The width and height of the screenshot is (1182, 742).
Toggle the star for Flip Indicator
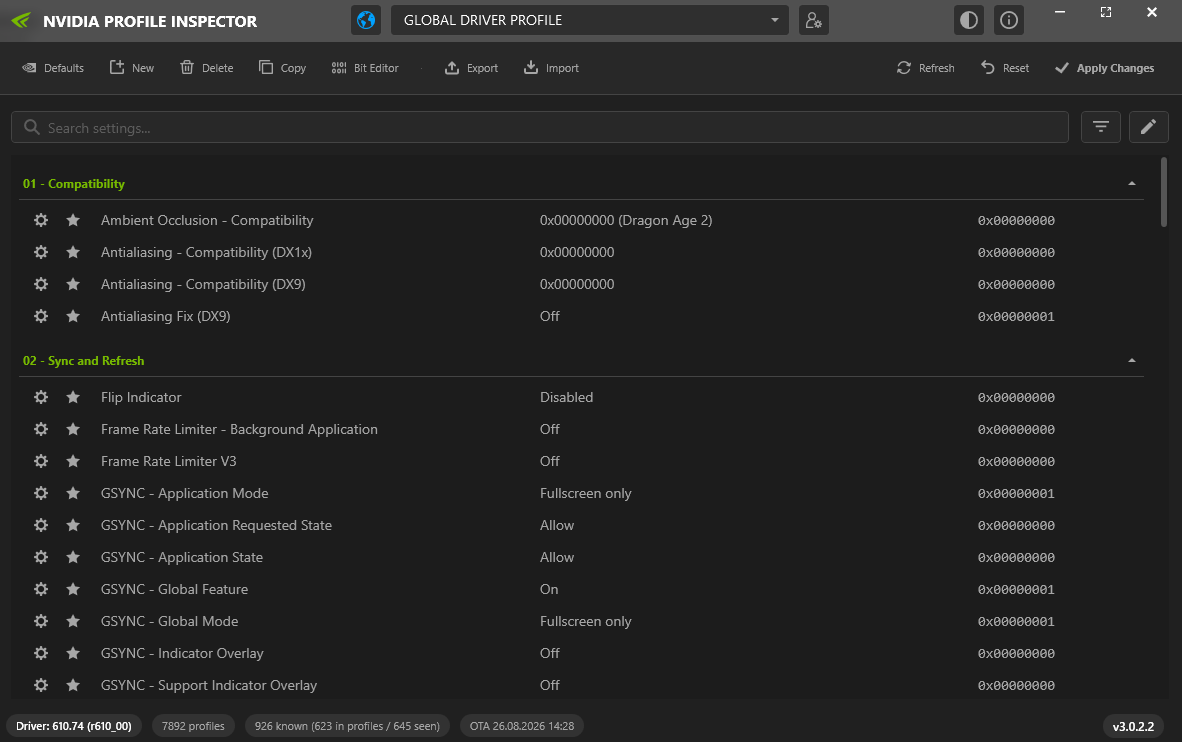click(x=73, y=397)
